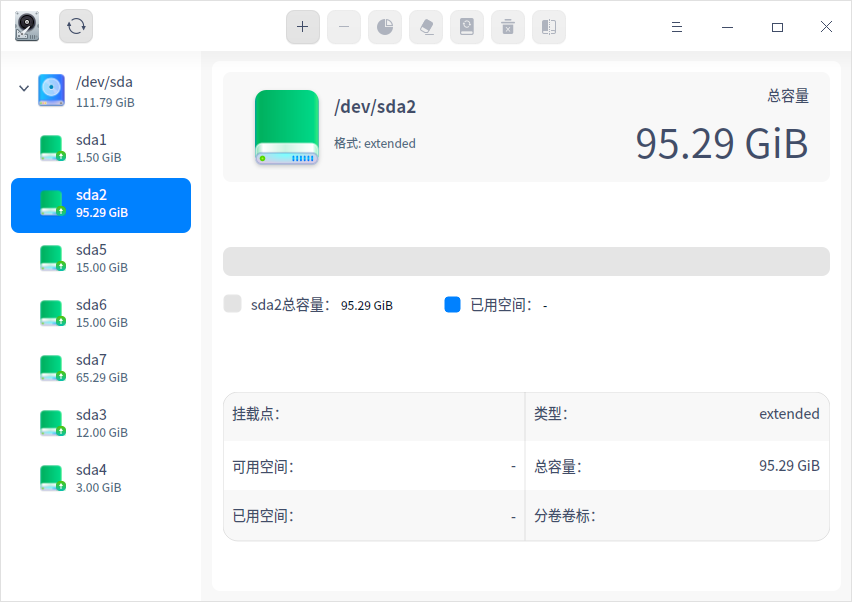Click the wipe partition eraser icon
This screenshot has width=852, height=602.
[426, 27]
